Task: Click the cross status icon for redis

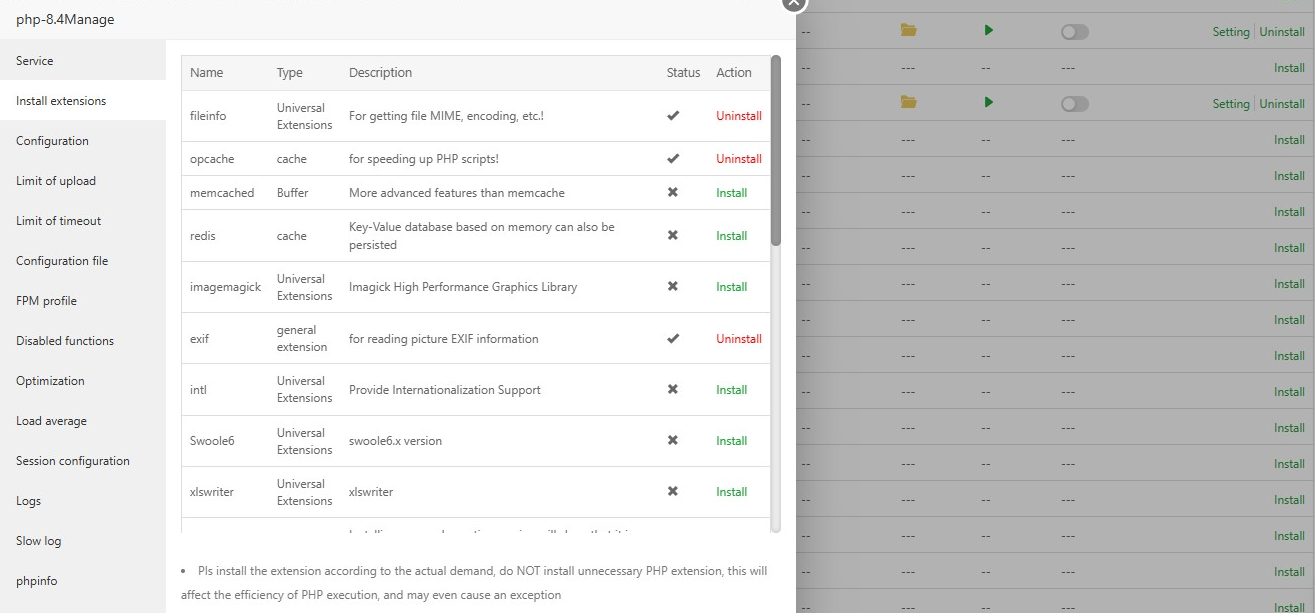Action: click(673, 236)
